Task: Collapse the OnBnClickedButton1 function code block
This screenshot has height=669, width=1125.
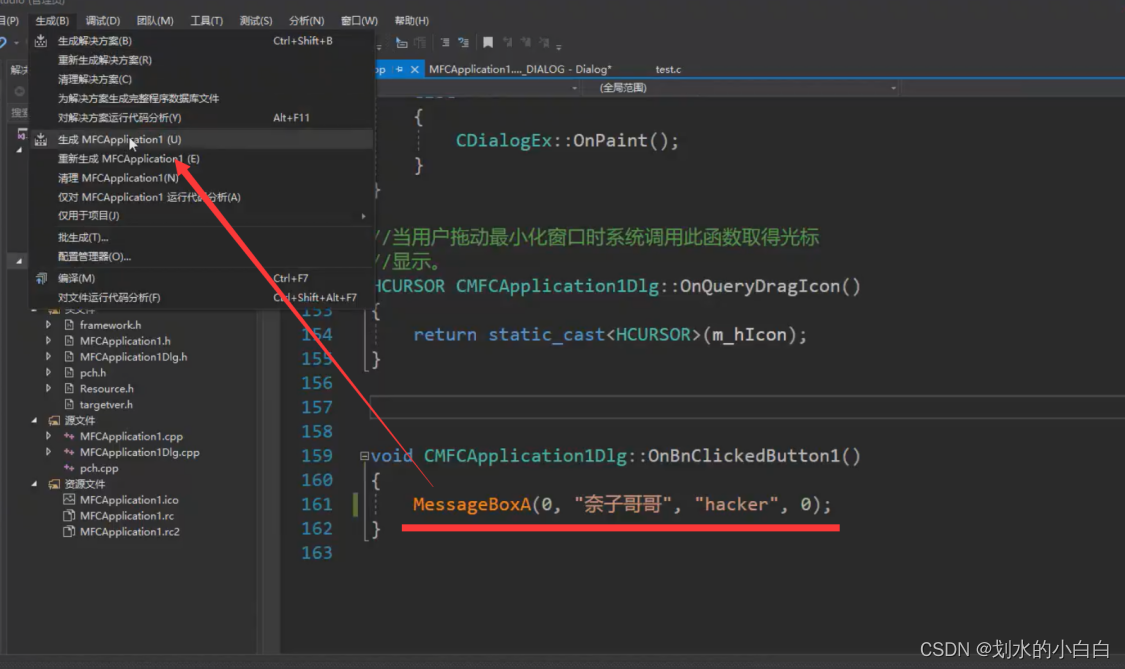Action: click(x=364, y=456)
